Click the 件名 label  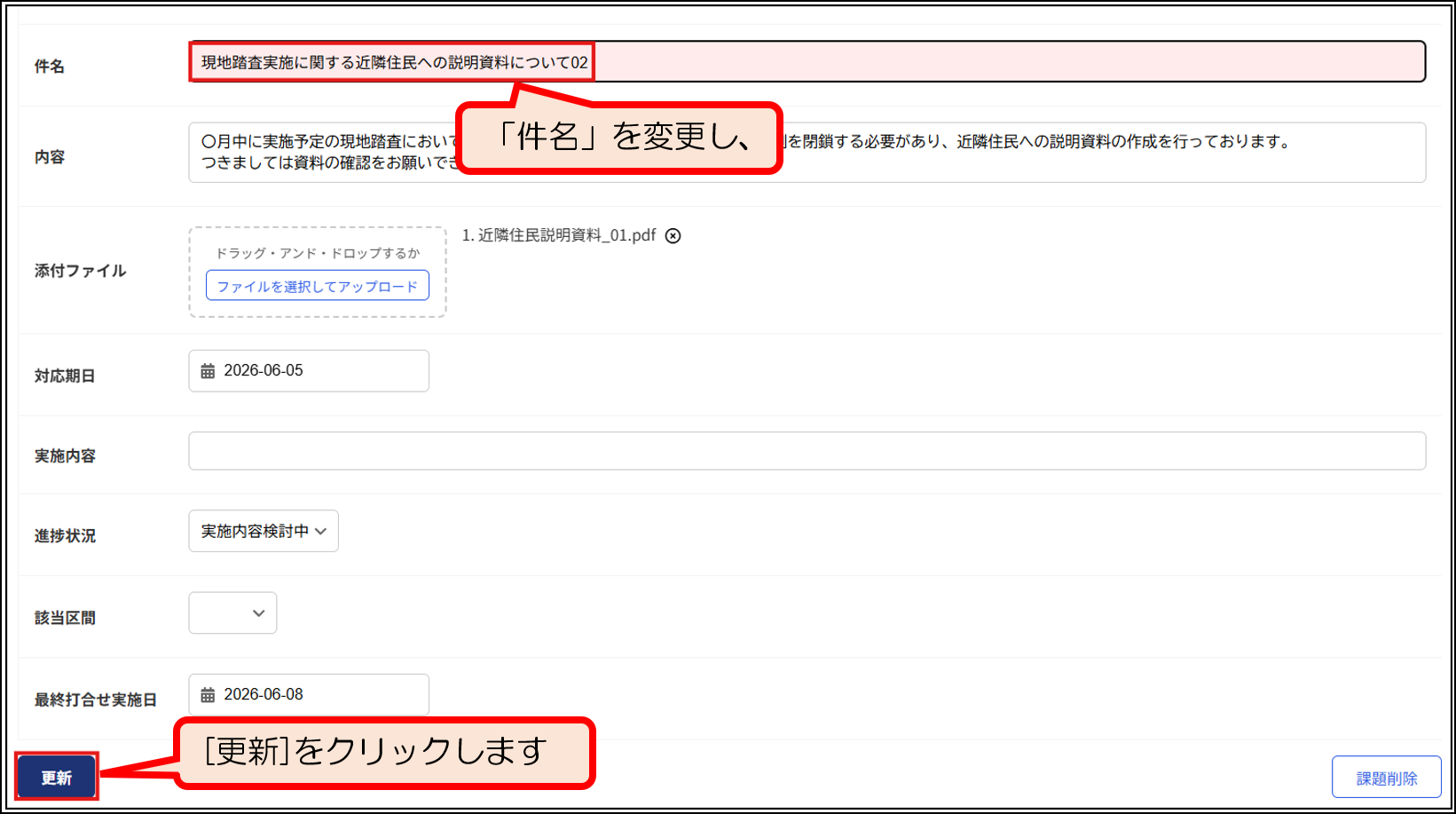(50, 67)
